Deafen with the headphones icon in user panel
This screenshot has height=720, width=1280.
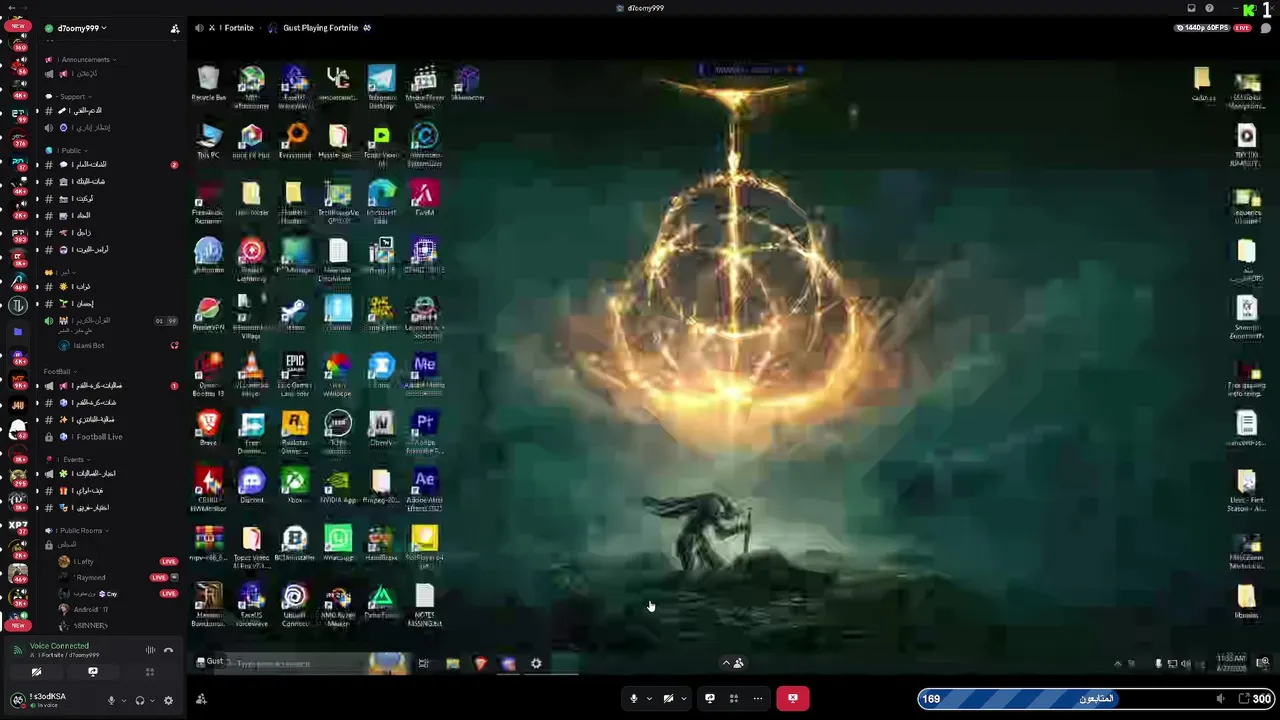140,700
